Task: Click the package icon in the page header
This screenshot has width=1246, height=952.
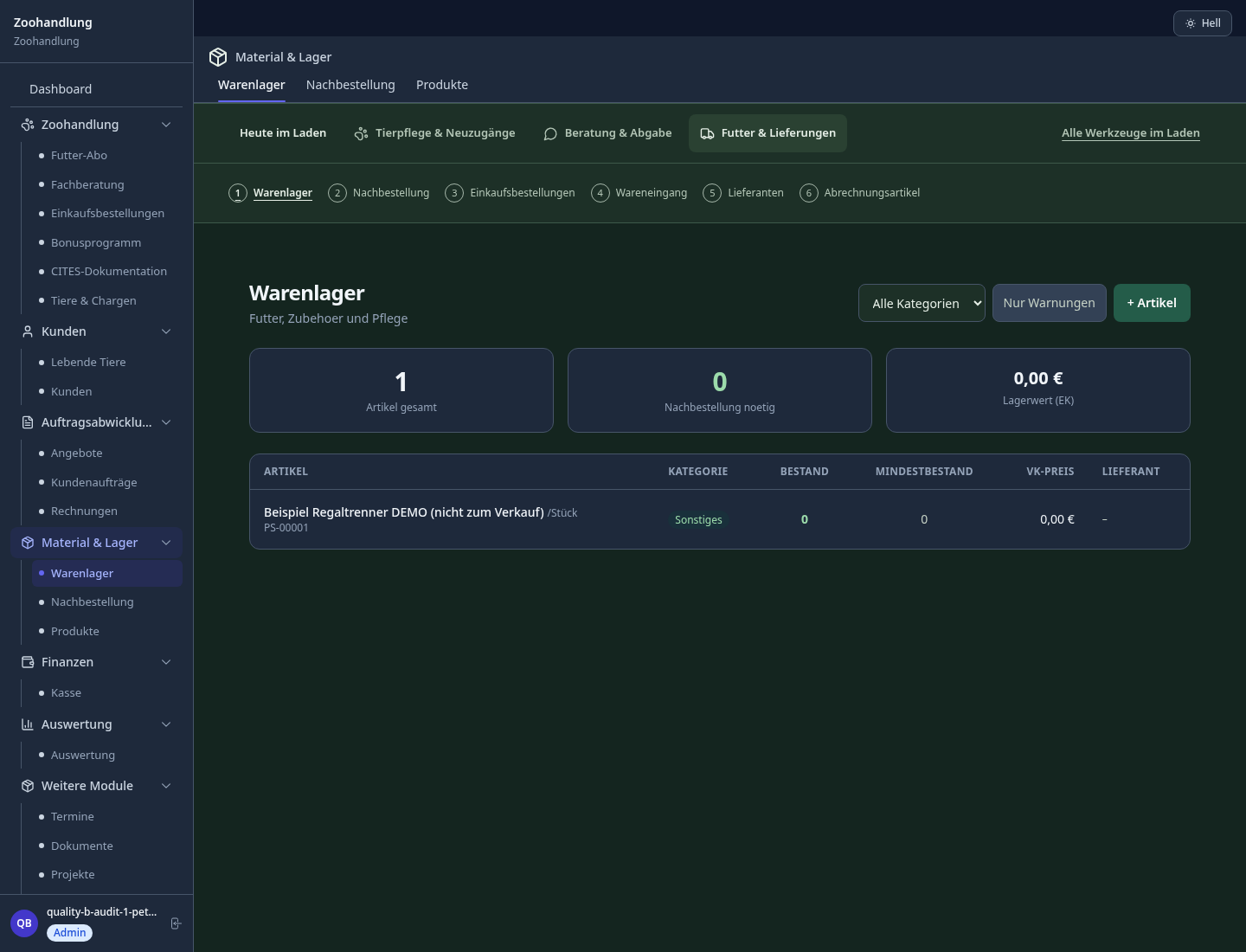Action: pyautogui.click(x=218, y=57)
